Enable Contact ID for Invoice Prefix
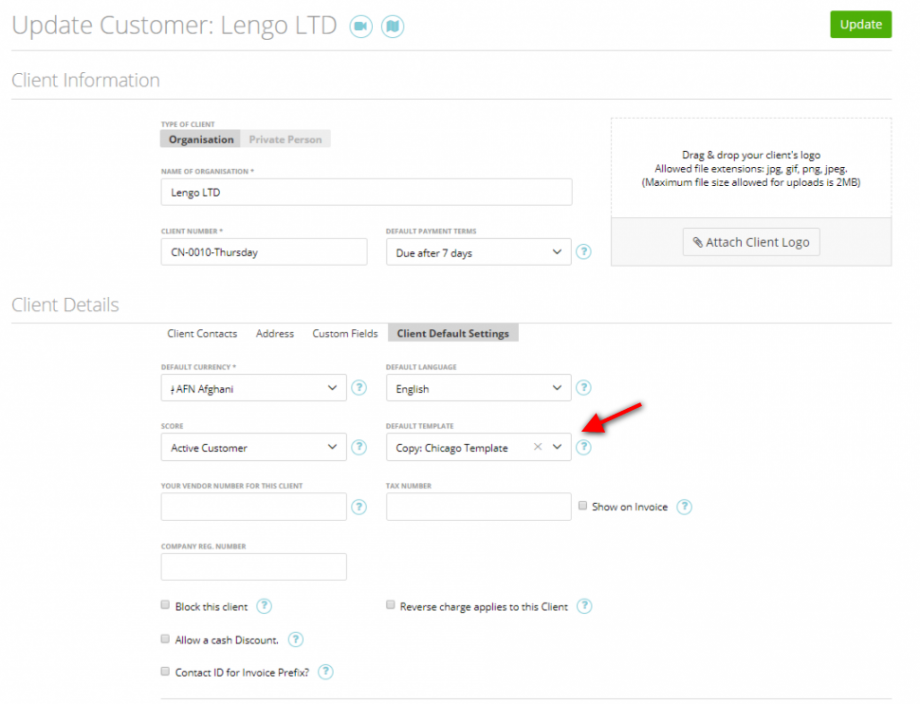This screenshot has width=920, height=704. tap(164, 671)
